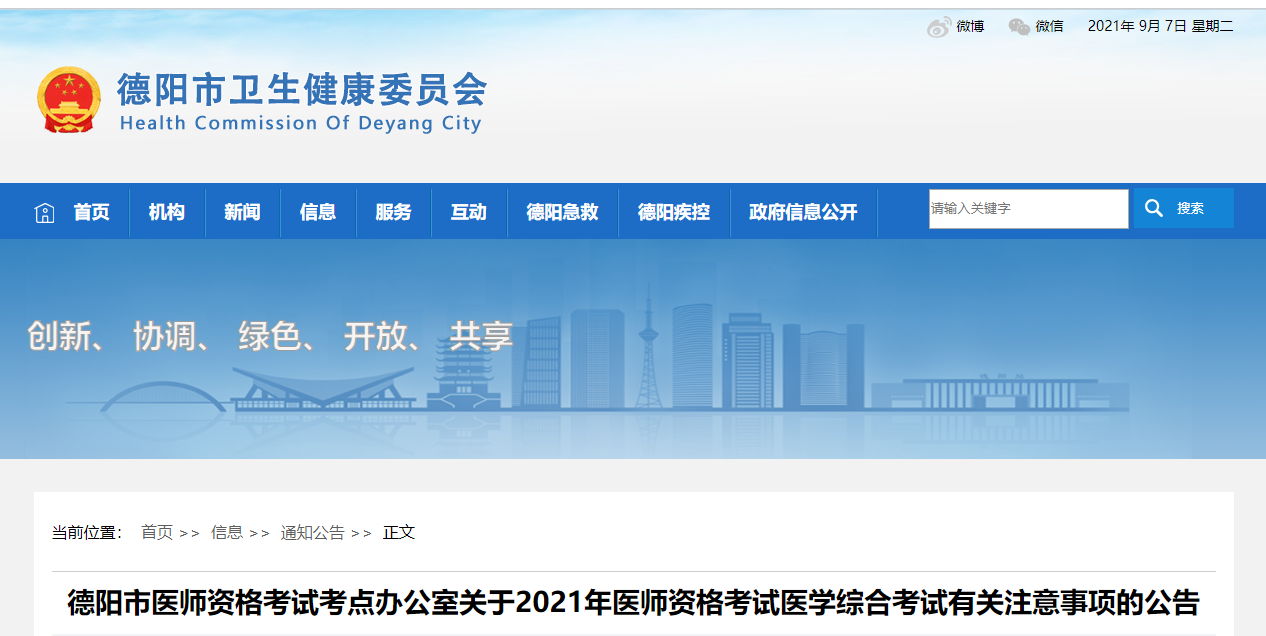Click 信息 breadcrumb link

227,532
